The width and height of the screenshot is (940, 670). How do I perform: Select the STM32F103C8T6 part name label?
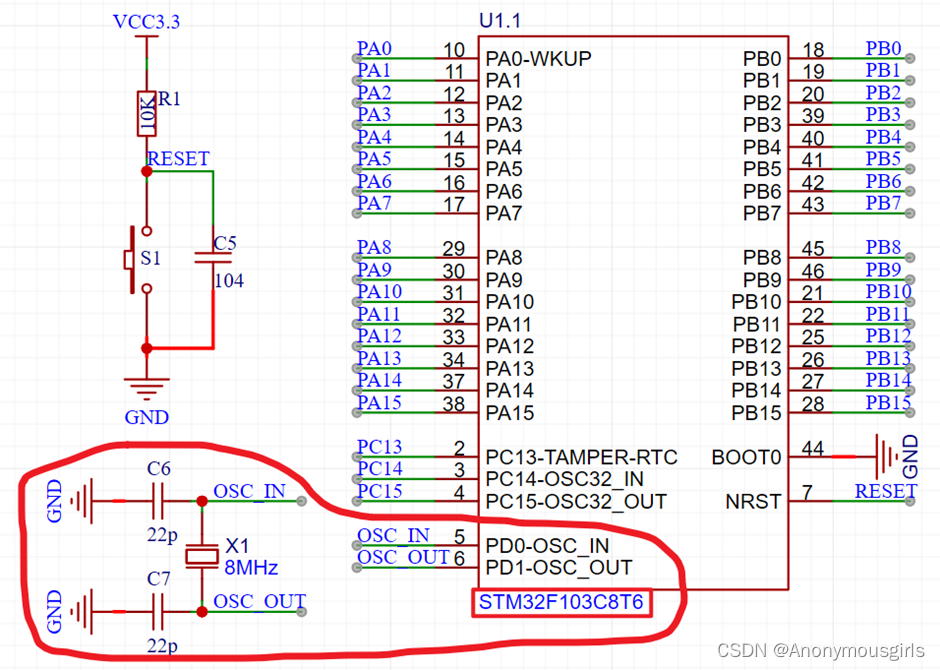point(561,603)
